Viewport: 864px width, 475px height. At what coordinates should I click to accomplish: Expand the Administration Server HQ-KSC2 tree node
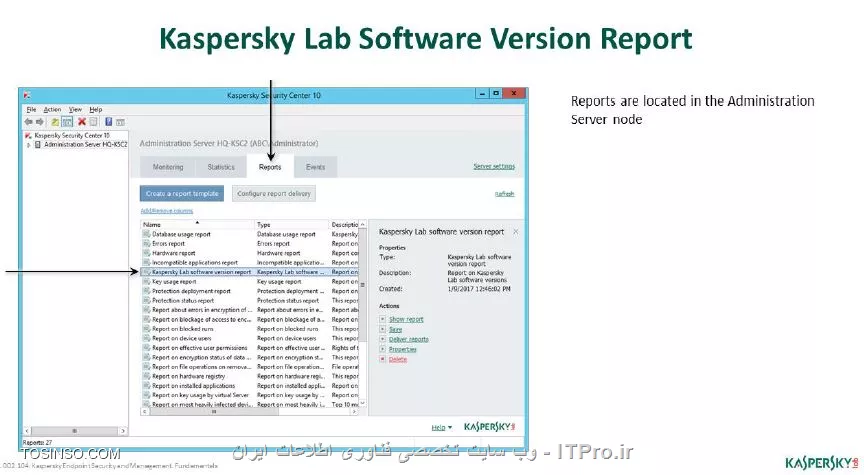point(28,145)
